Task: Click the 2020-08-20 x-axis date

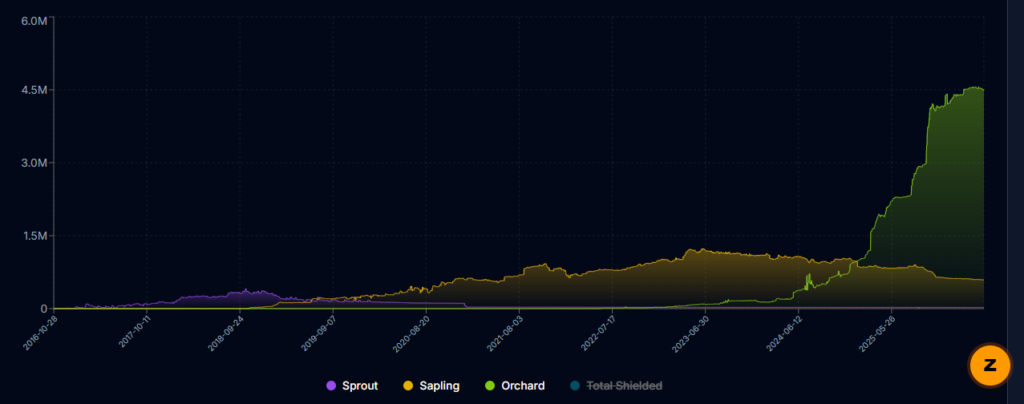Action: 413,333
